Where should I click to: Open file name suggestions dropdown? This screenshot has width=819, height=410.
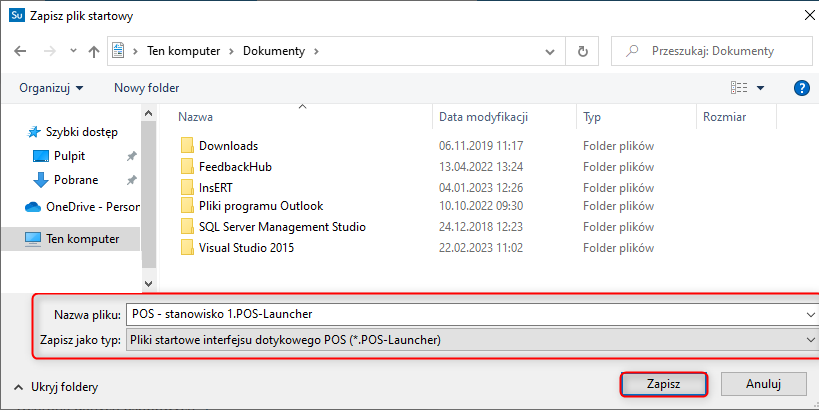pos(811,314)
